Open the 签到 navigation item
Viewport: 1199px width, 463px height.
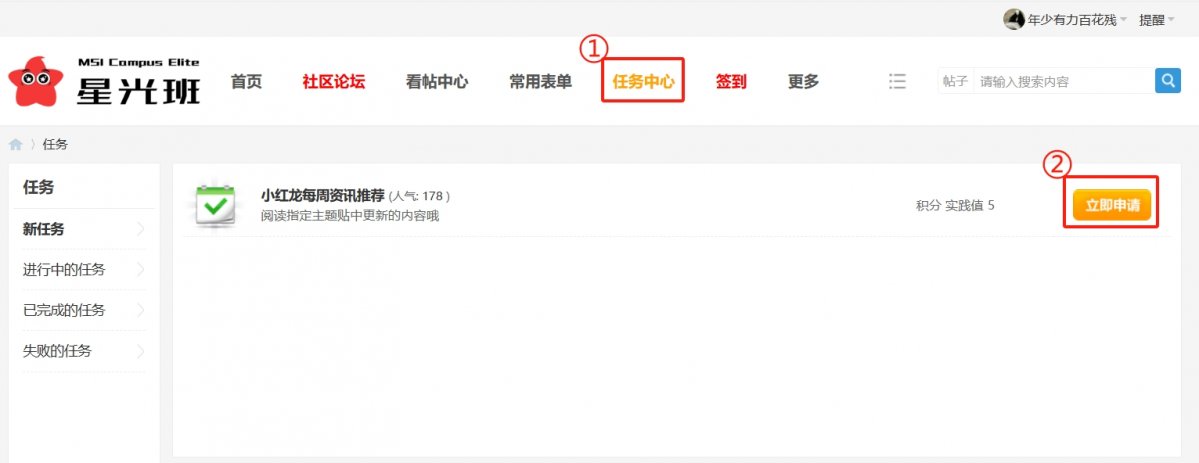731,81
